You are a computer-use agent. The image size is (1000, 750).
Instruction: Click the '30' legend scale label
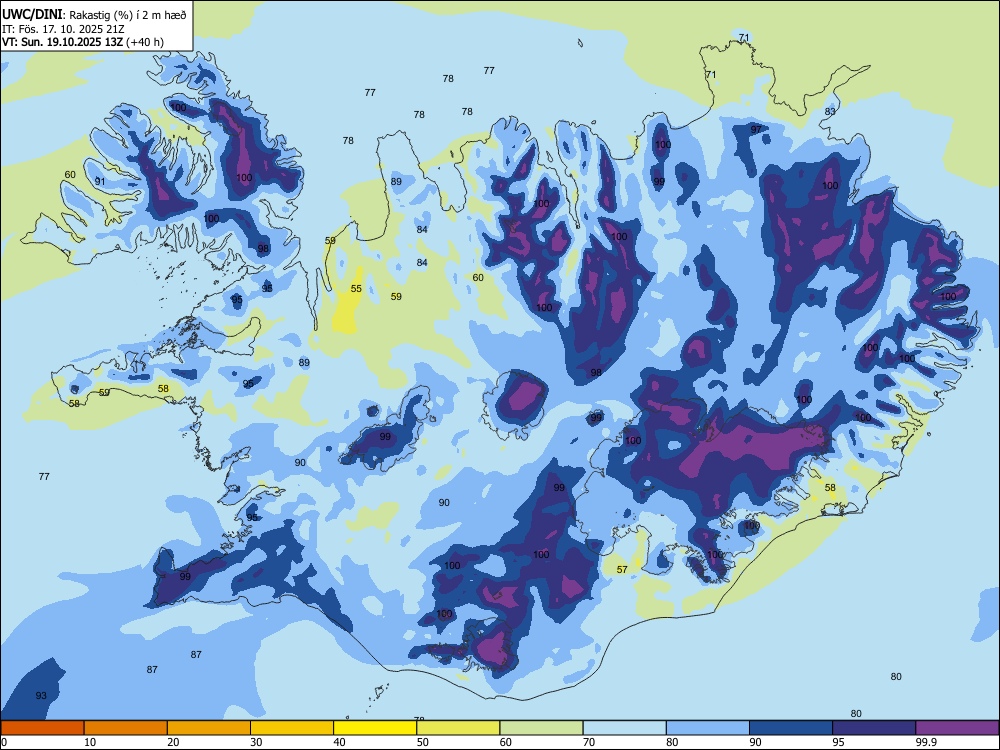256,742
